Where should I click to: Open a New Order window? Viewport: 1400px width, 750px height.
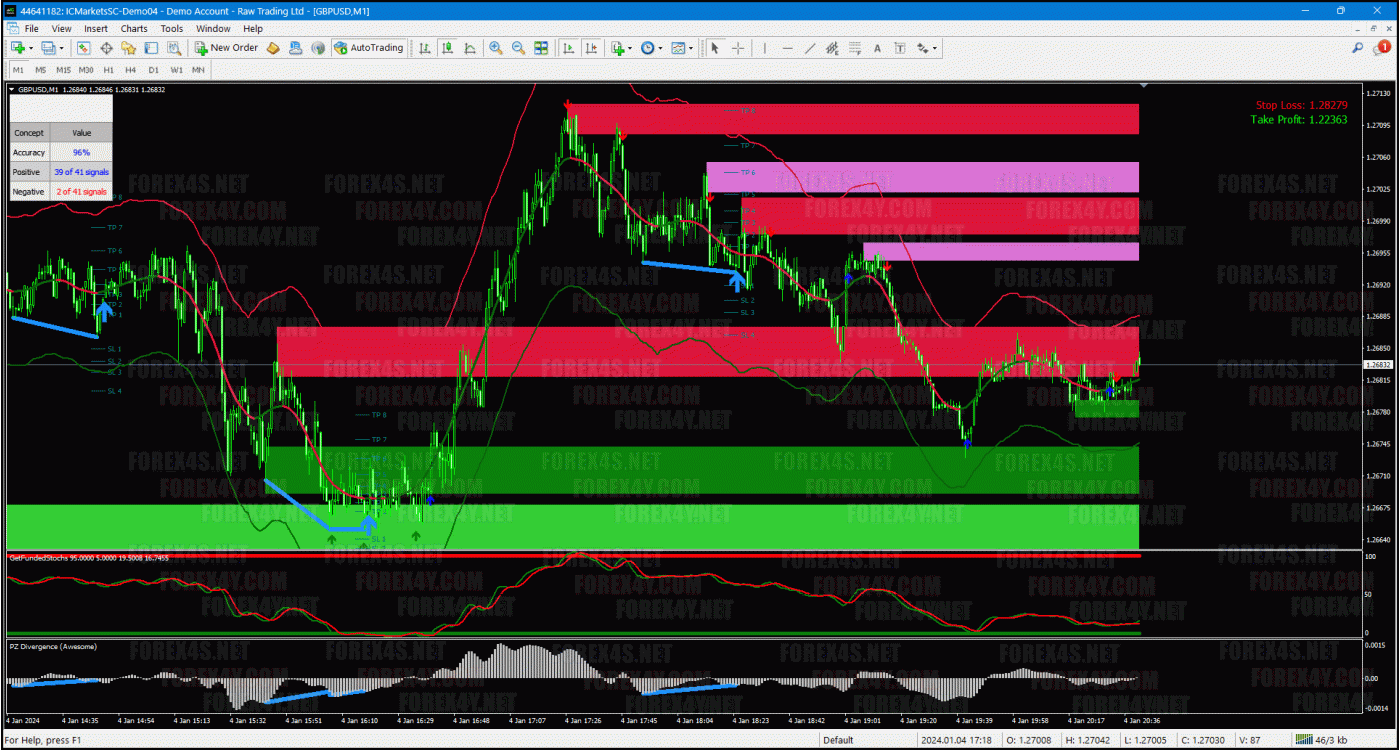tap(226, 47)
